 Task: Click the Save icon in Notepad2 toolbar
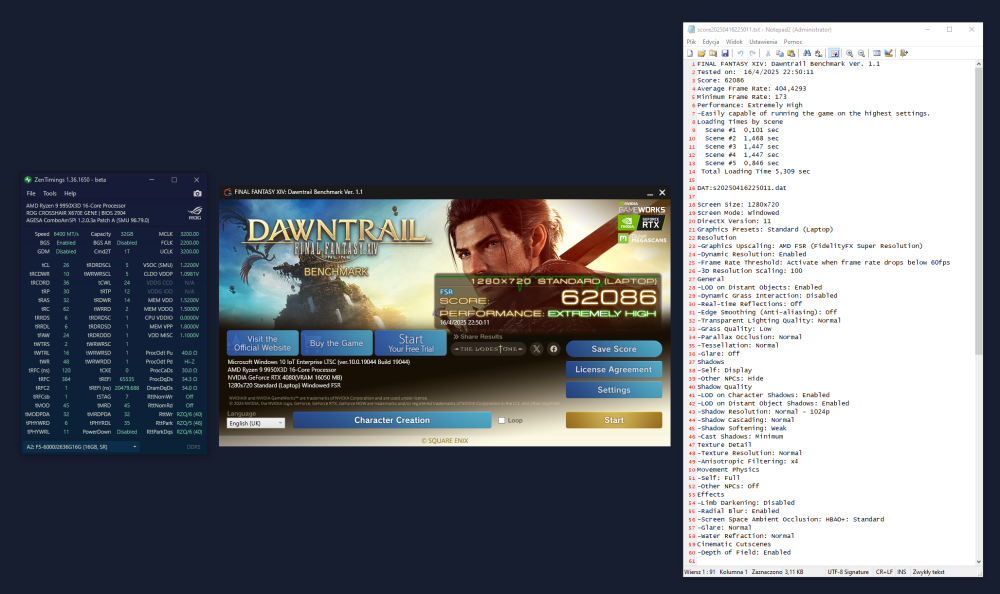(x=725, y=53)
